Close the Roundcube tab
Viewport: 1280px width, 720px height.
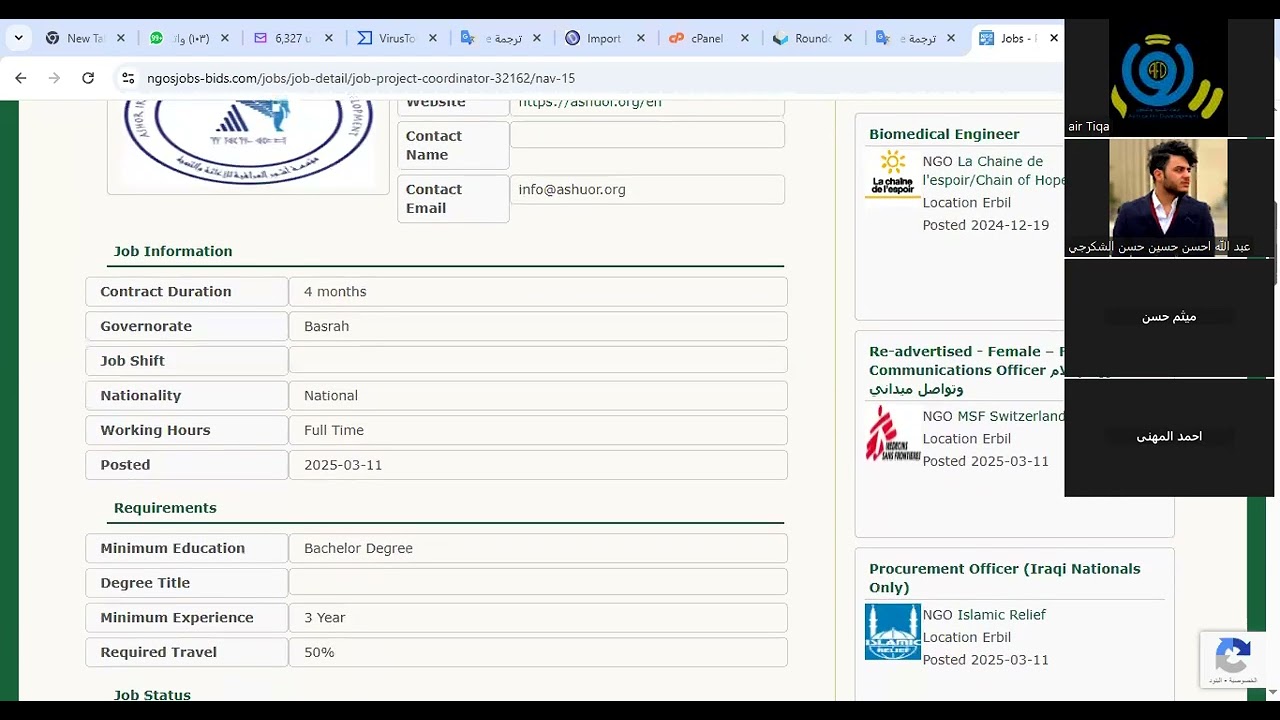point(848,38)
